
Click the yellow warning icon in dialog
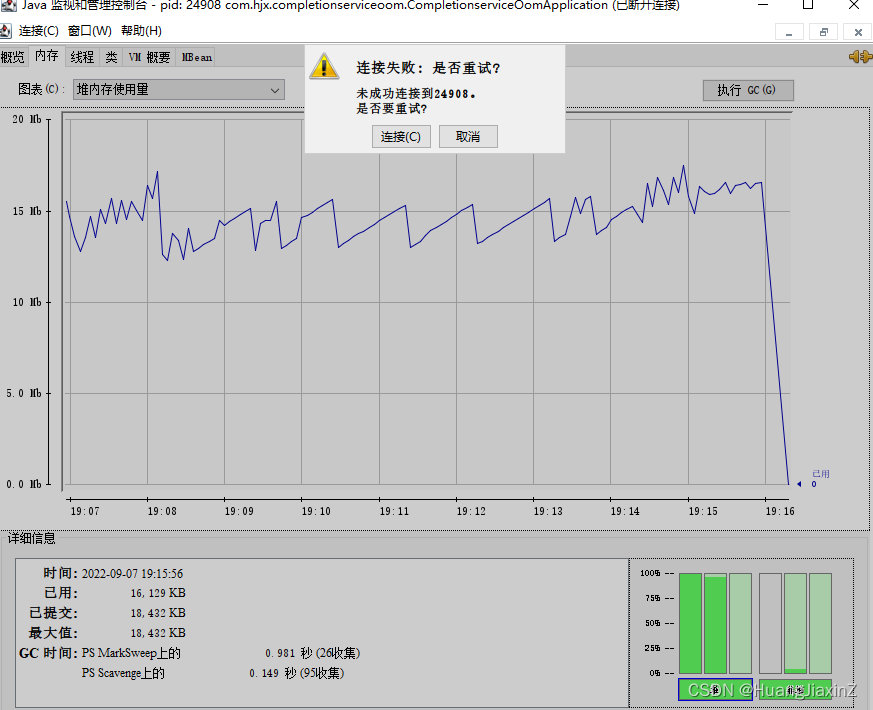tap(324, 66)
